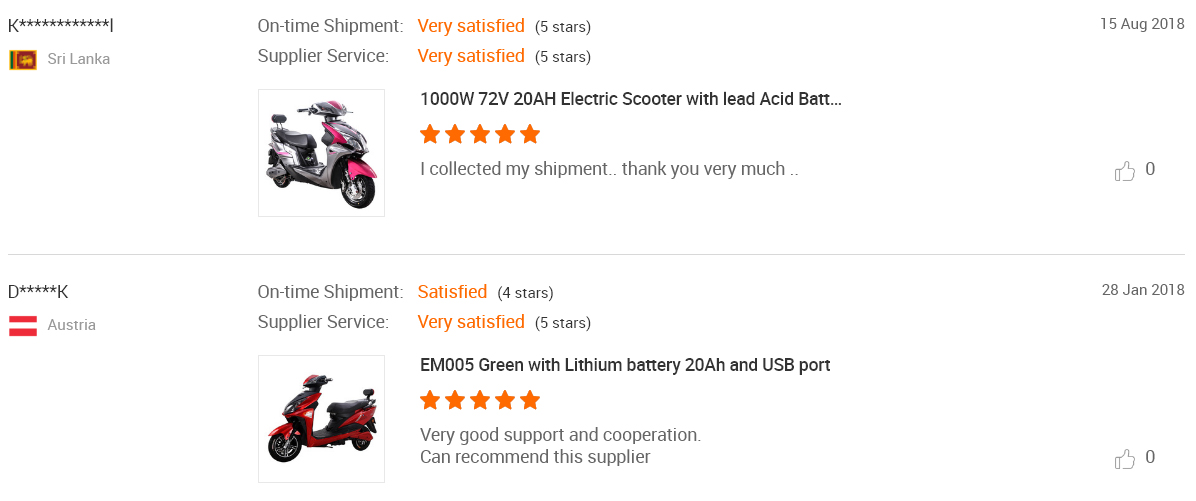Click the Austria country label
1196x501 pixels.
click(72, 326)
